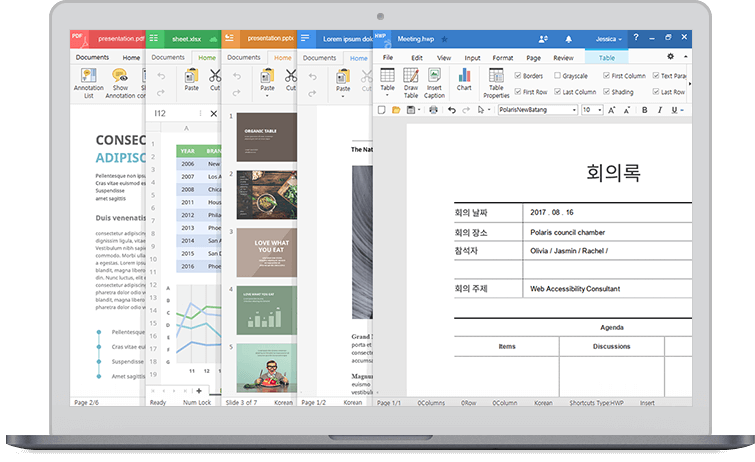The image size is (755, 462).
Task: Open Table Properties
Action: pyautogui.click(x=497, y=80)
